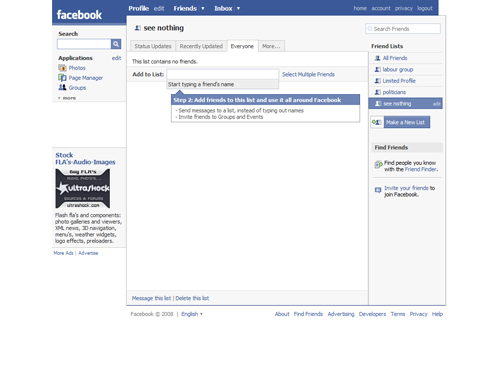The width and height of the screenshot is (500, 375).
Task: Open the Help footer link
Action: [x=437, y=314]
